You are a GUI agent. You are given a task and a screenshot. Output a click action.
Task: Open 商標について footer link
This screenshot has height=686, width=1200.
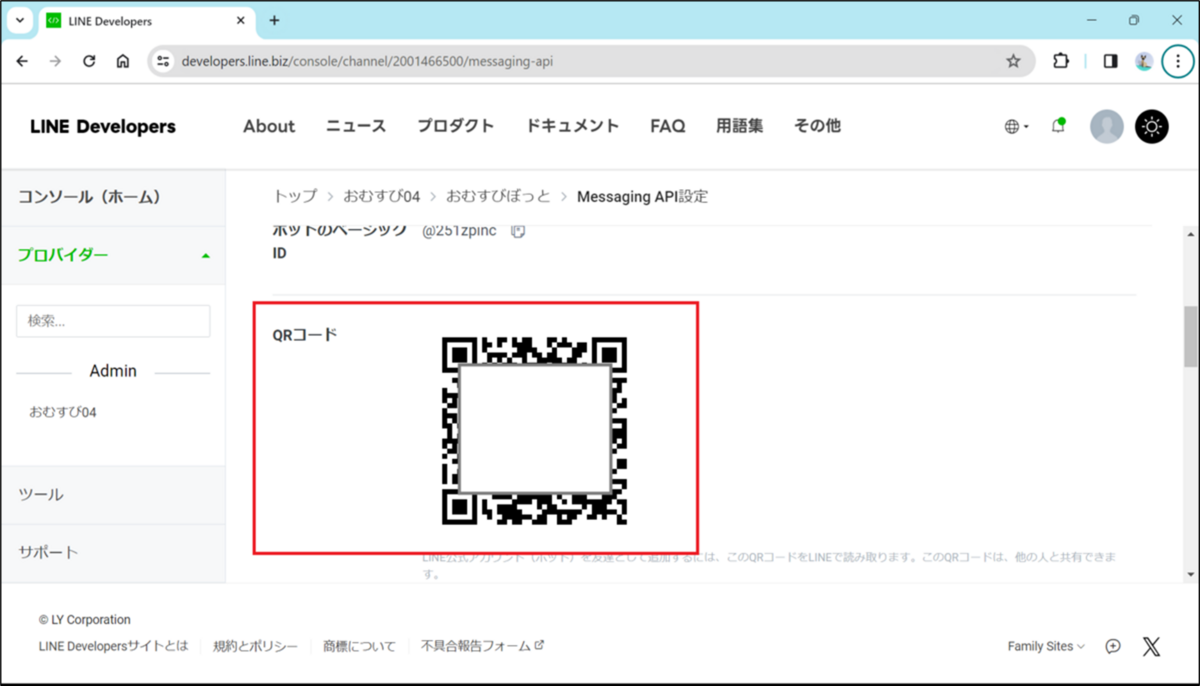[359, 646]
